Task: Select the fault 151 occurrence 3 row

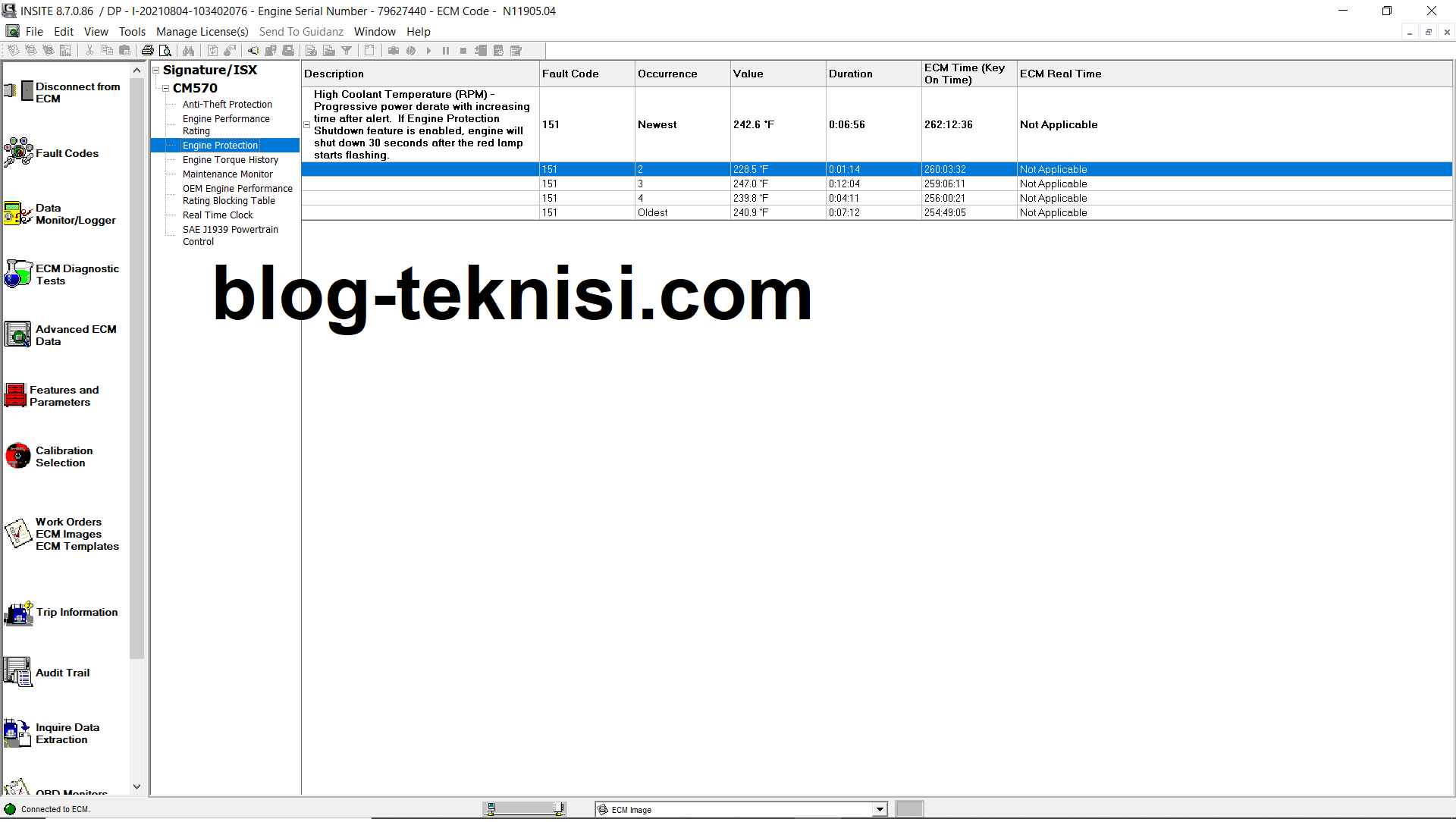Action: (682, 184)
